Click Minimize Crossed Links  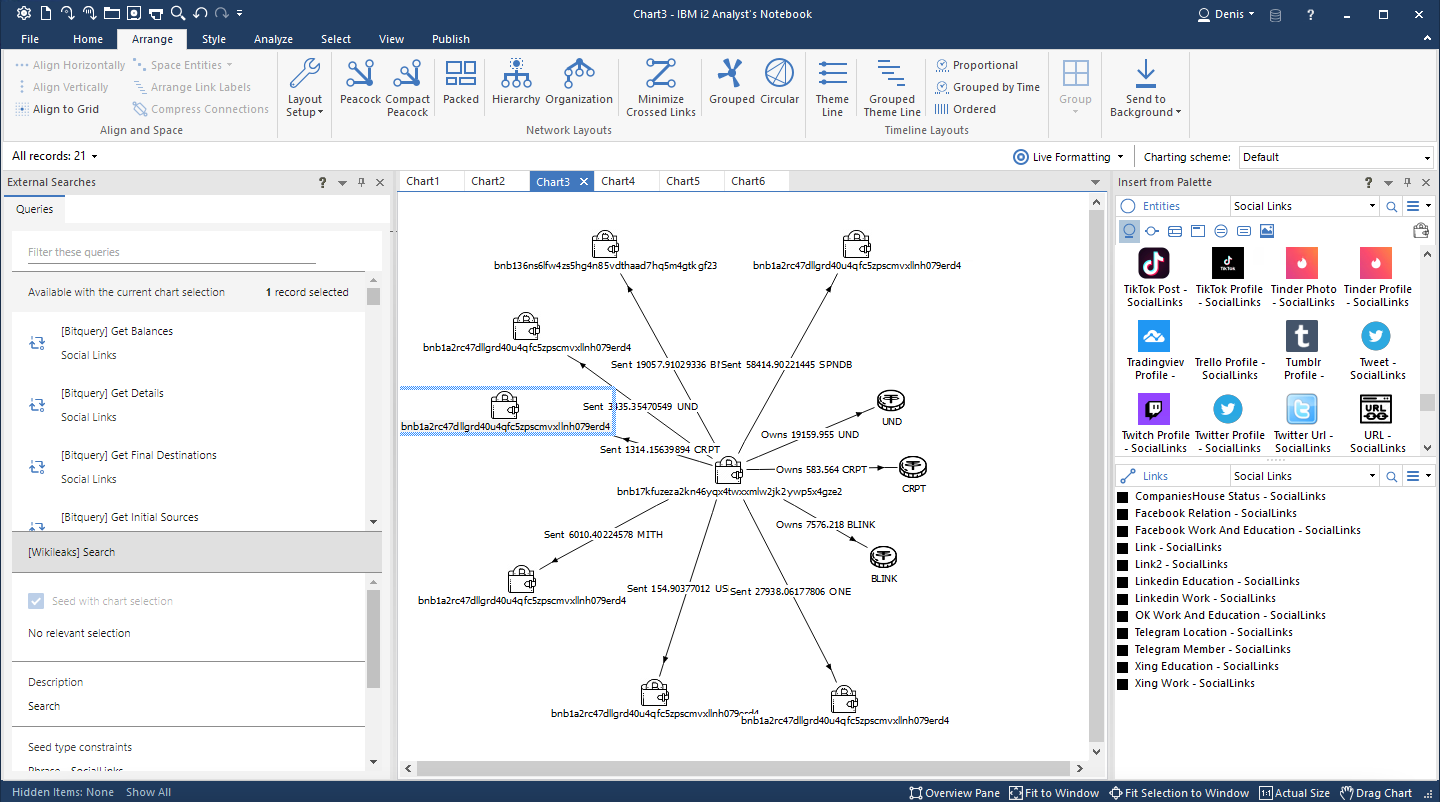pos(660,86)
